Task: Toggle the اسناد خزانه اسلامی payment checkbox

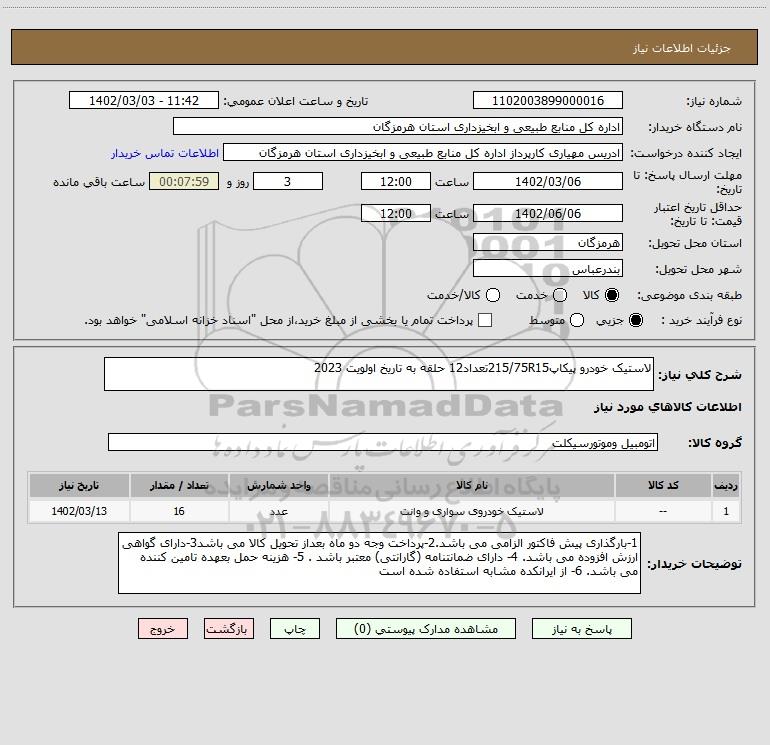Action: [485, 320]
